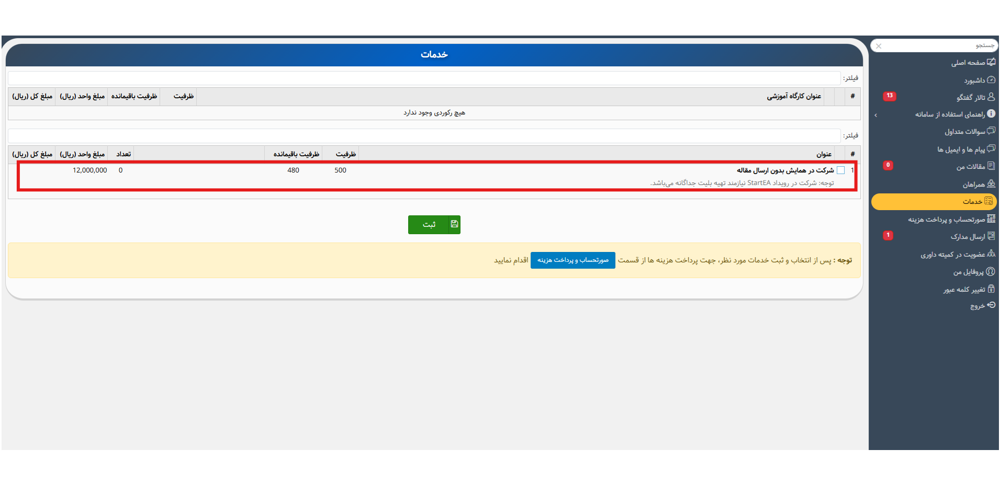1000x495 pixels.
Task: Click the companions (همراهان) icon
Action: click(991, 184)
